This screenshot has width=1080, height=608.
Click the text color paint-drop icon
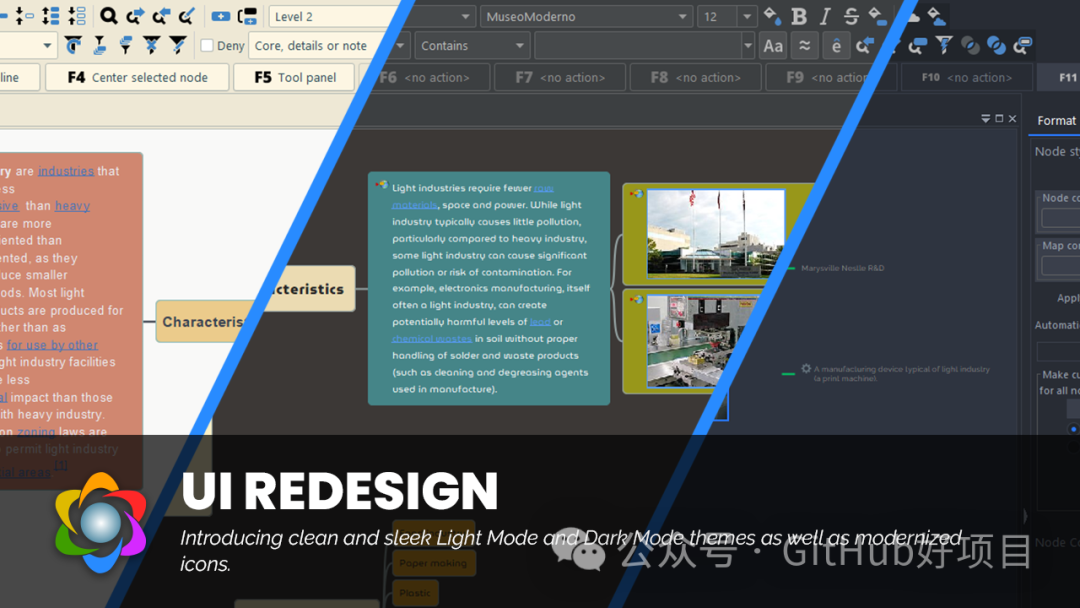coord(772,16)
